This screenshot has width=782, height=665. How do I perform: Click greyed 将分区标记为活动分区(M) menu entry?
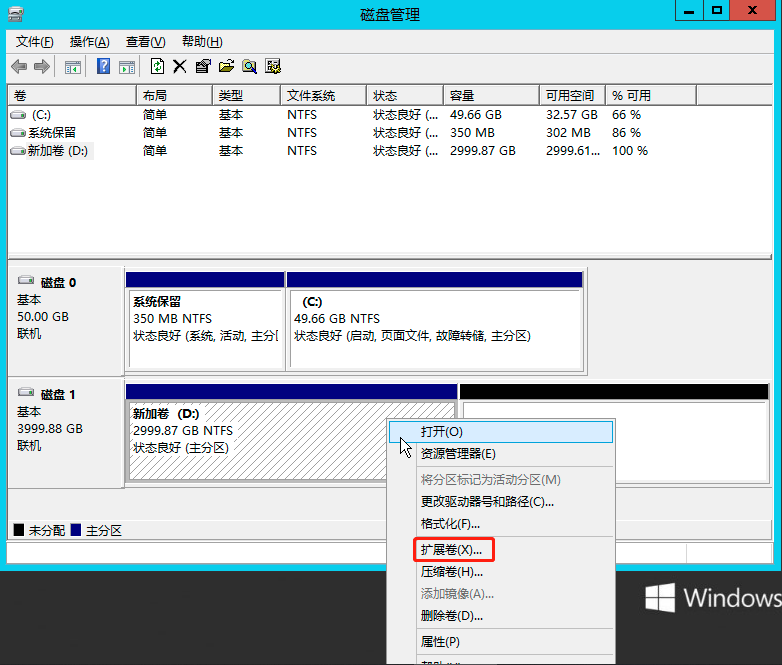501,480
